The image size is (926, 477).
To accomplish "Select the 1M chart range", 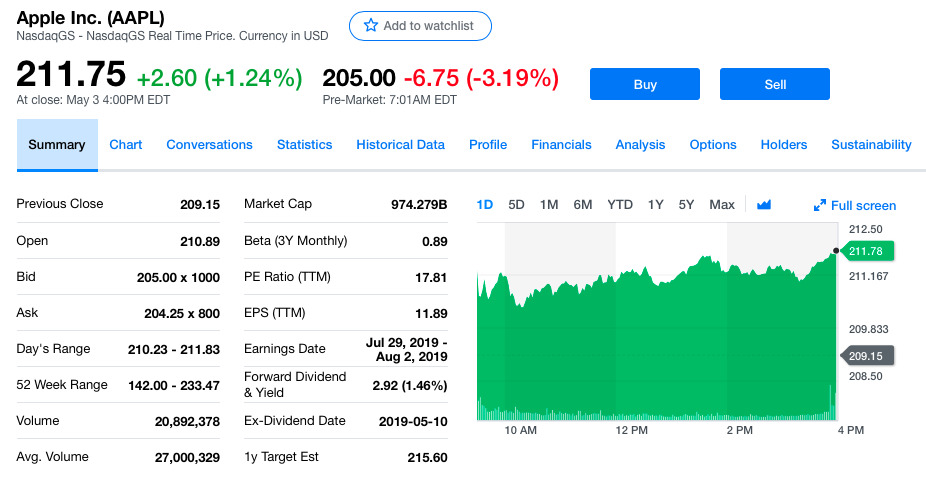I will 549,205.
